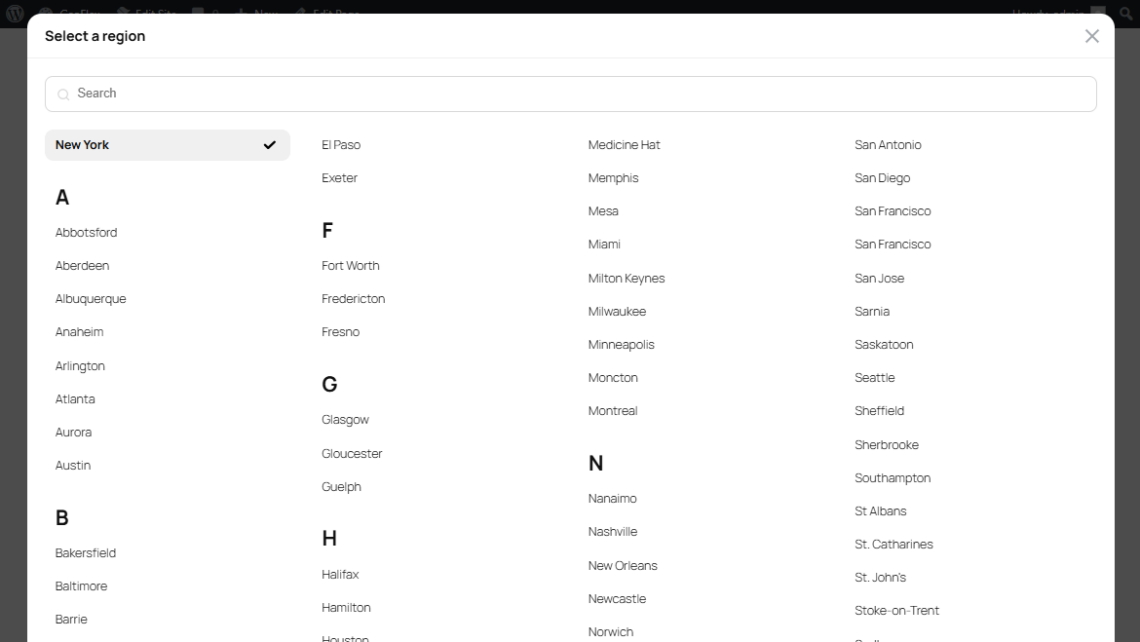Click the checkmark next to New York
This screenshot has height=642, width=1140.
[269, 145]
